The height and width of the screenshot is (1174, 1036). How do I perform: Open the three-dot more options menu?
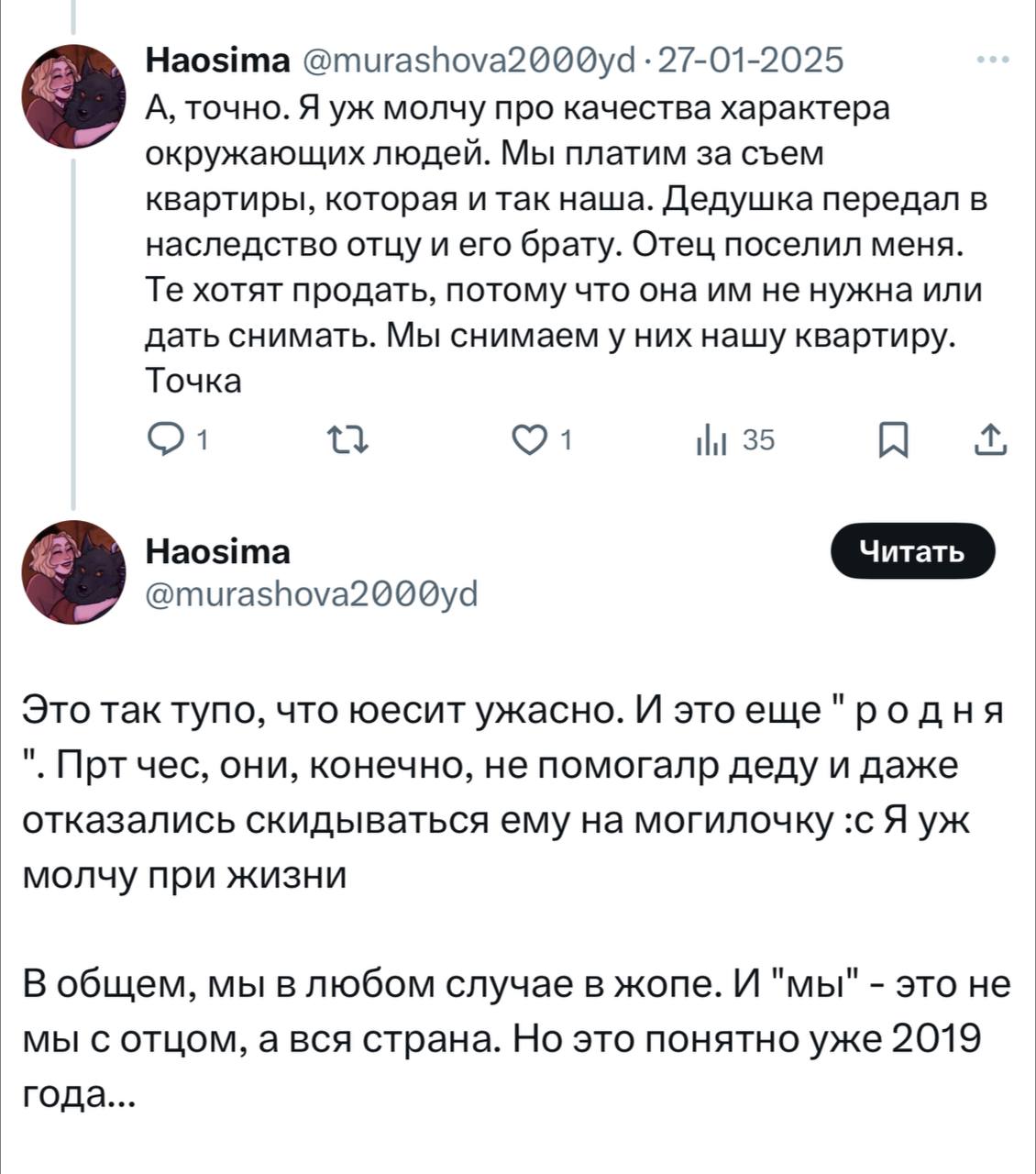(992, 61)
